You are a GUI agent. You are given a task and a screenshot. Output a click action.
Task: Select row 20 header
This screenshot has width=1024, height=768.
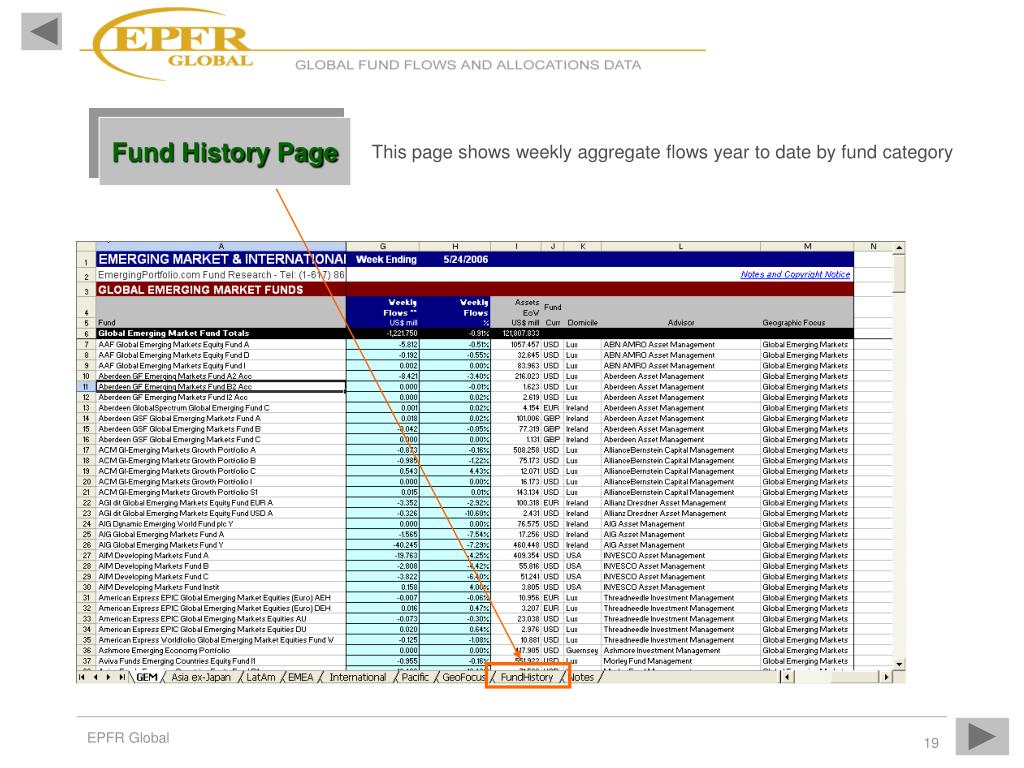(x=86, y=481)
